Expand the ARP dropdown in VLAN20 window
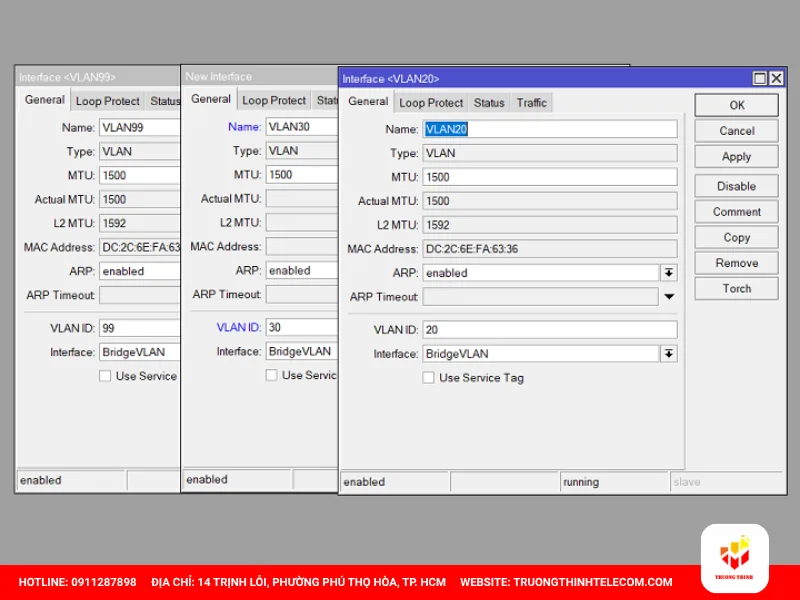Screen dimensions: 800x600 coord(668,273)
